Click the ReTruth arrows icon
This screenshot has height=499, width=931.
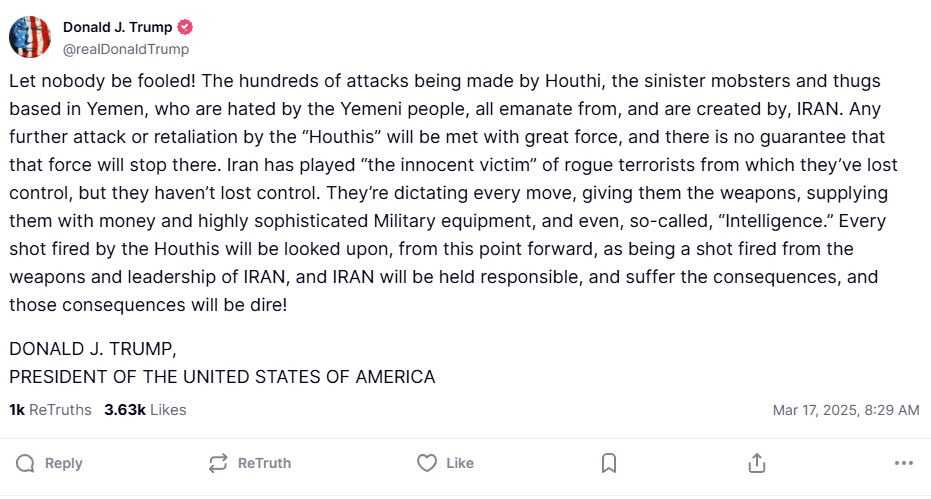click(x=218, y=463)
